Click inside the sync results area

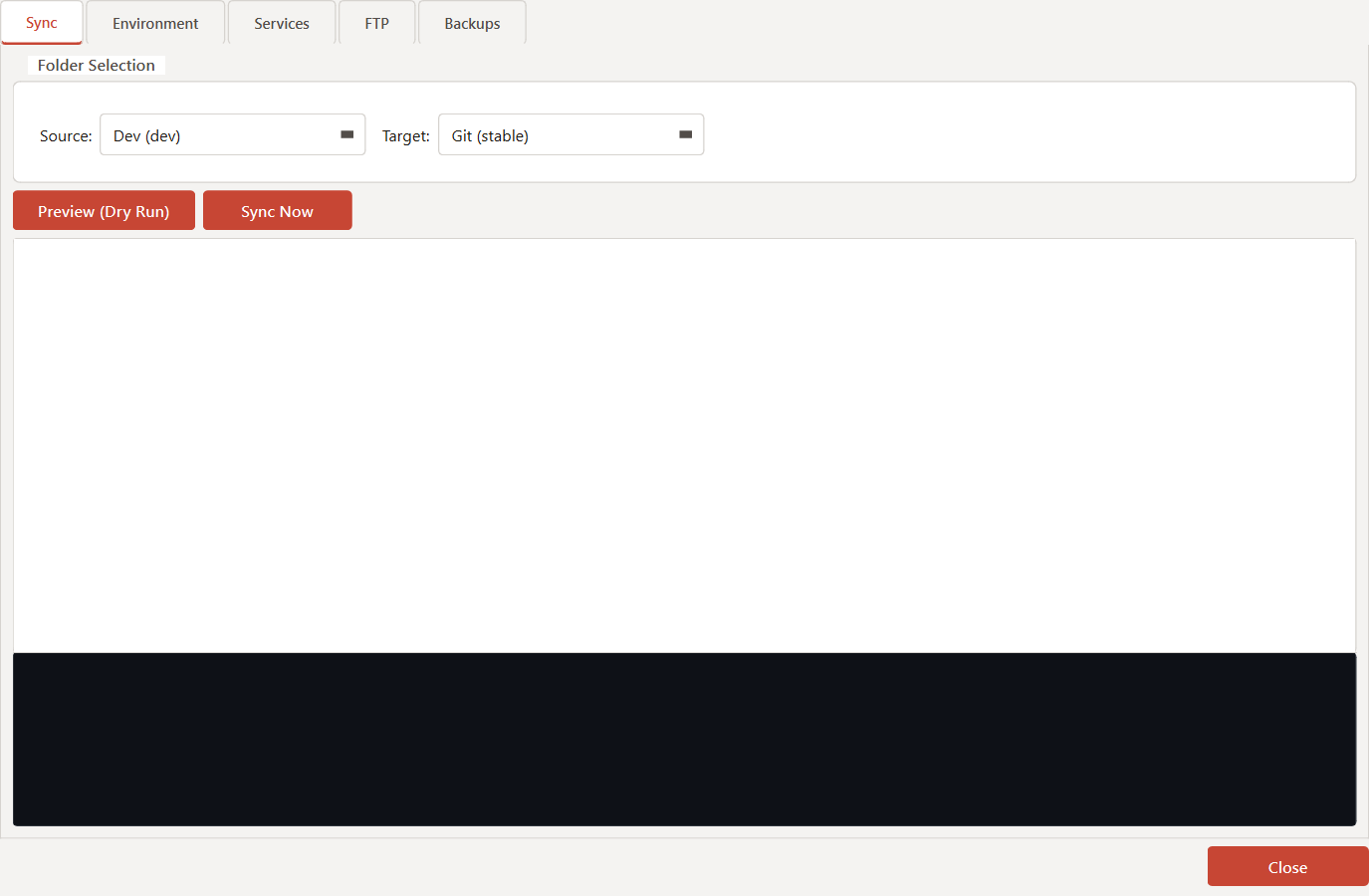[684, 443]
